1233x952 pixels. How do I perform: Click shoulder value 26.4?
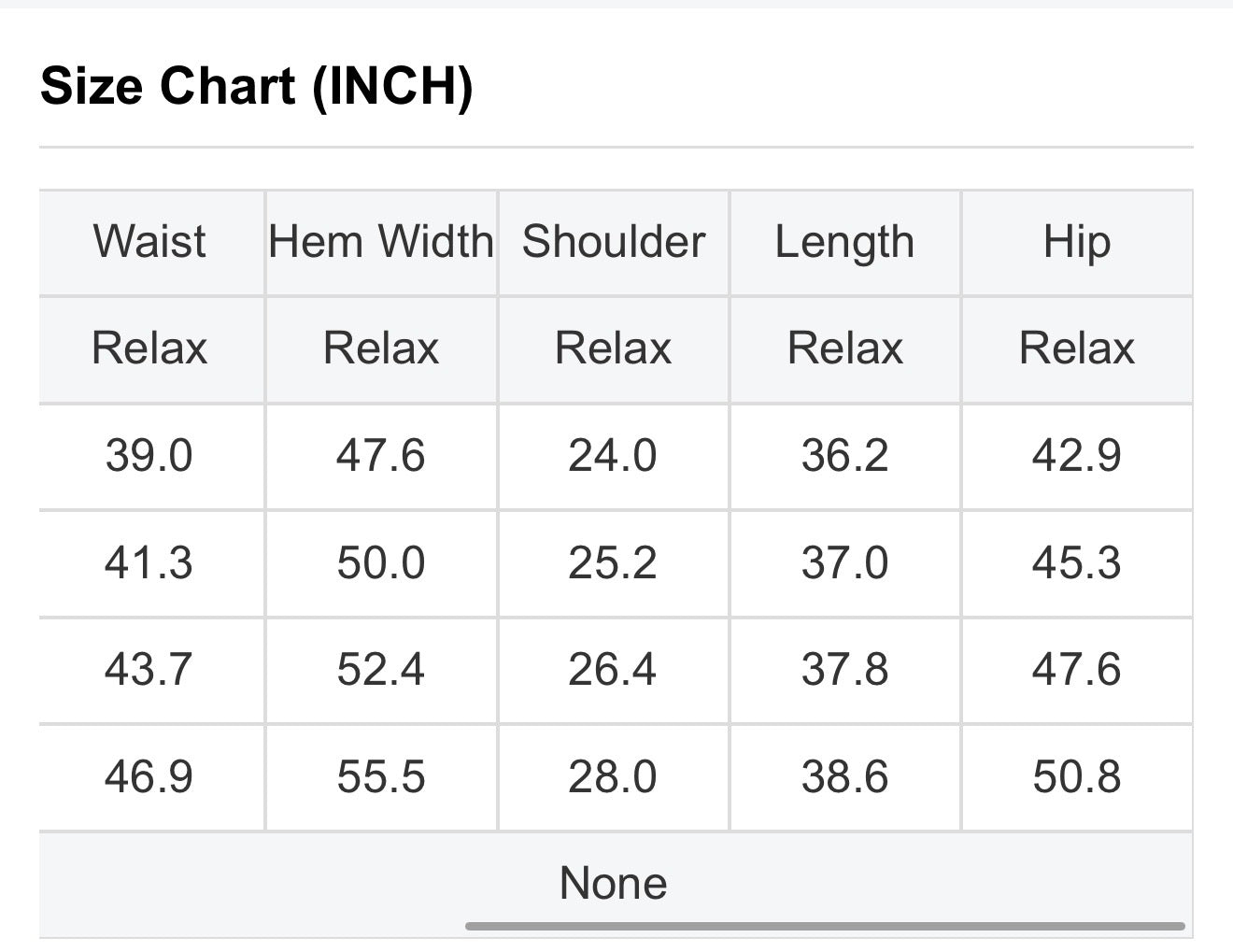pos(613,670)
